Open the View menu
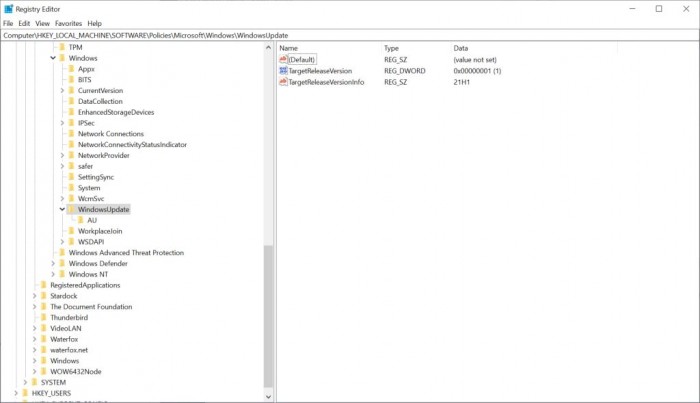 [x=42, y=23]
